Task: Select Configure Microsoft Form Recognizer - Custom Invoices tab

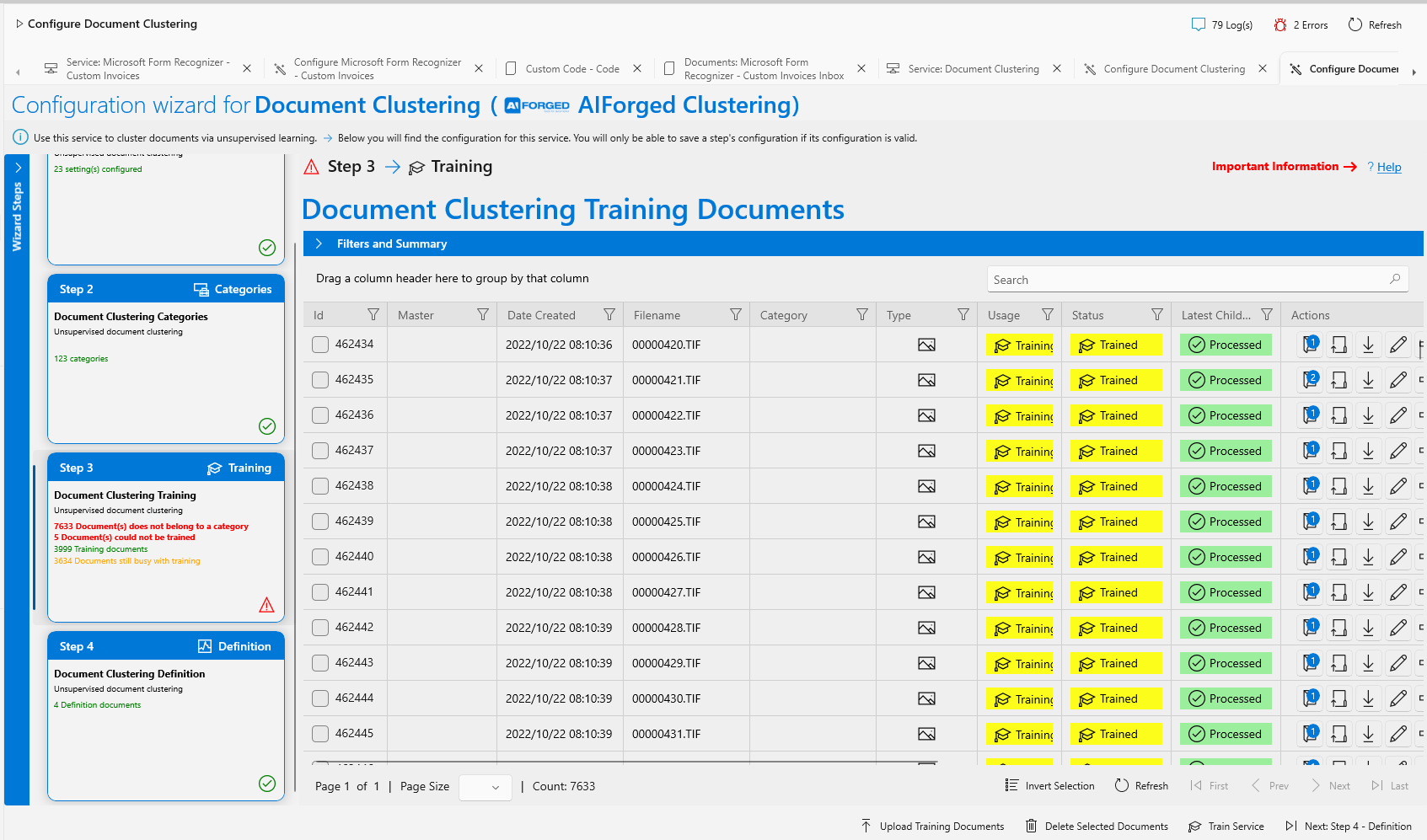Action: click(x=367, y=69)
